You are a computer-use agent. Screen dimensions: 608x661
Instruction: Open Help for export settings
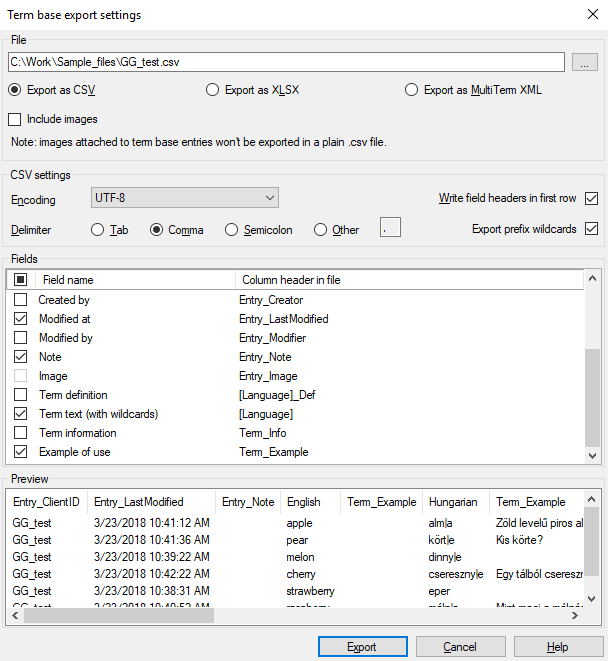557,647
